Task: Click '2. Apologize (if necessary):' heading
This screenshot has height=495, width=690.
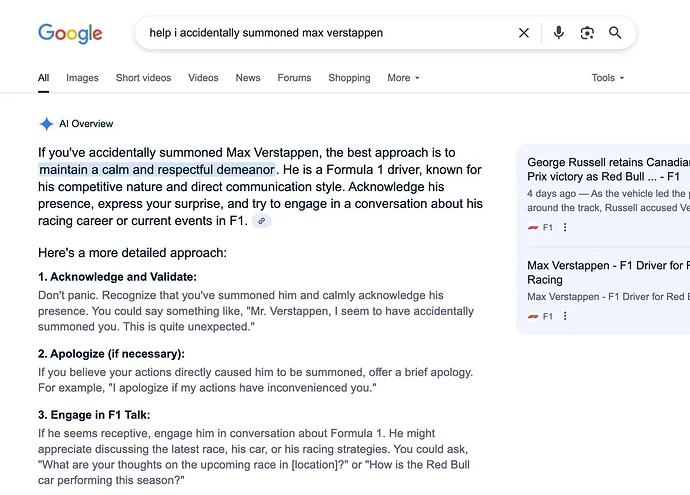Action: [111, 354]
